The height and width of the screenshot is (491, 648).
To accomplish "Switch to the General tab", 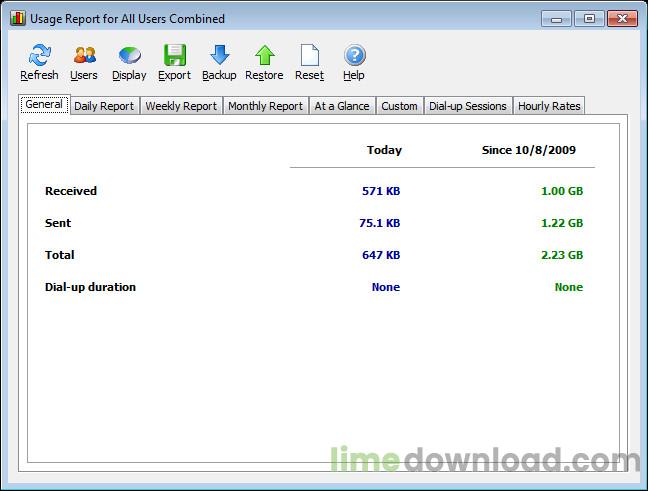I will [44, 105].
